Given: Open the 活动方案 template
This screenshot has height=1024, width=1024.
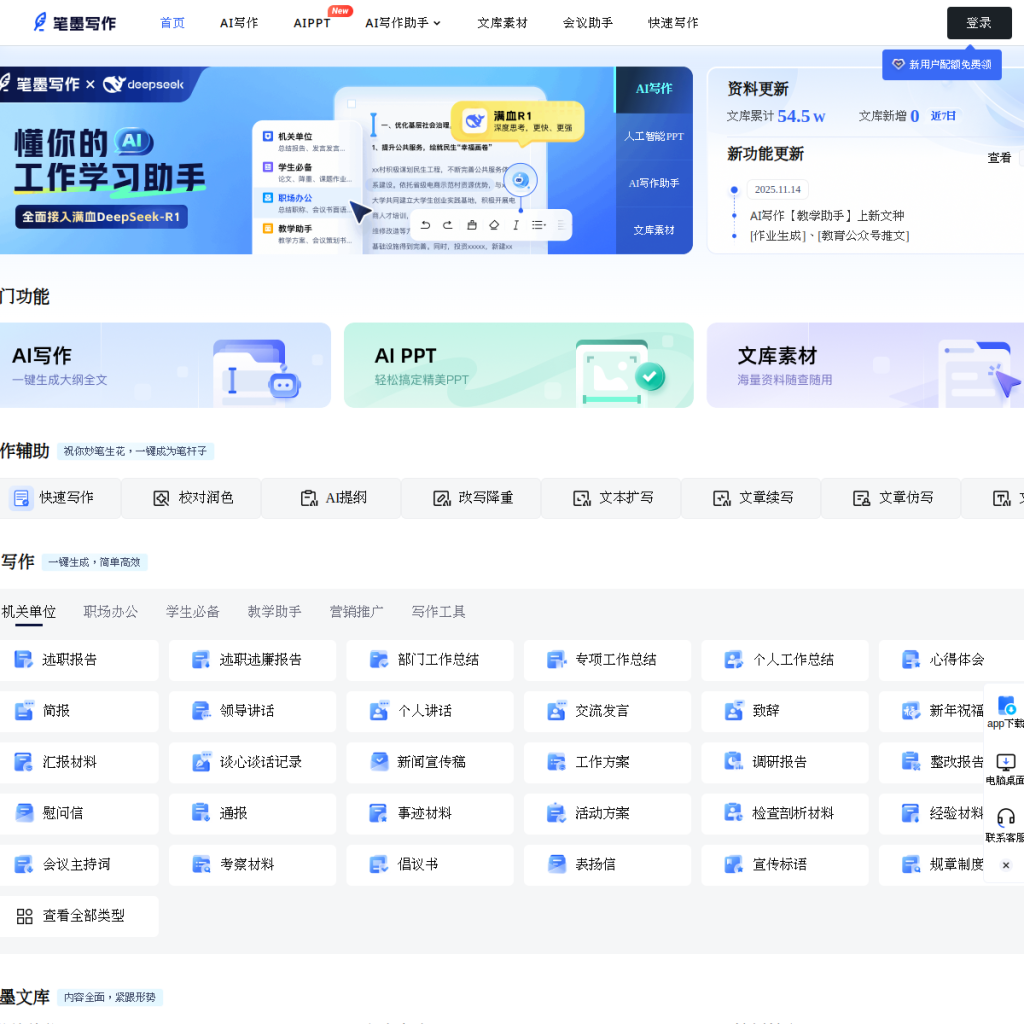Looking at the screenshot, I should click(607, 813).
